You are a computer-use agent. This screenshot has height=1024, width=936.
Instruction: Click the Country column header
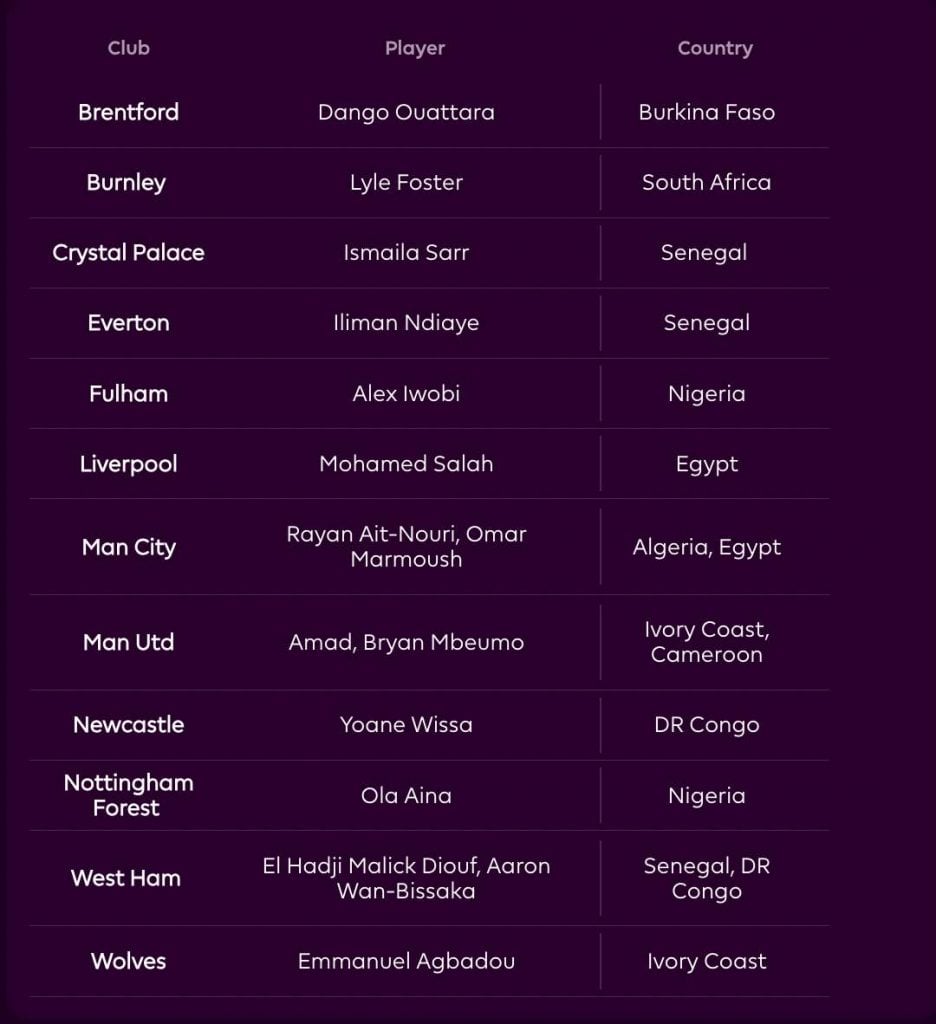714,48
